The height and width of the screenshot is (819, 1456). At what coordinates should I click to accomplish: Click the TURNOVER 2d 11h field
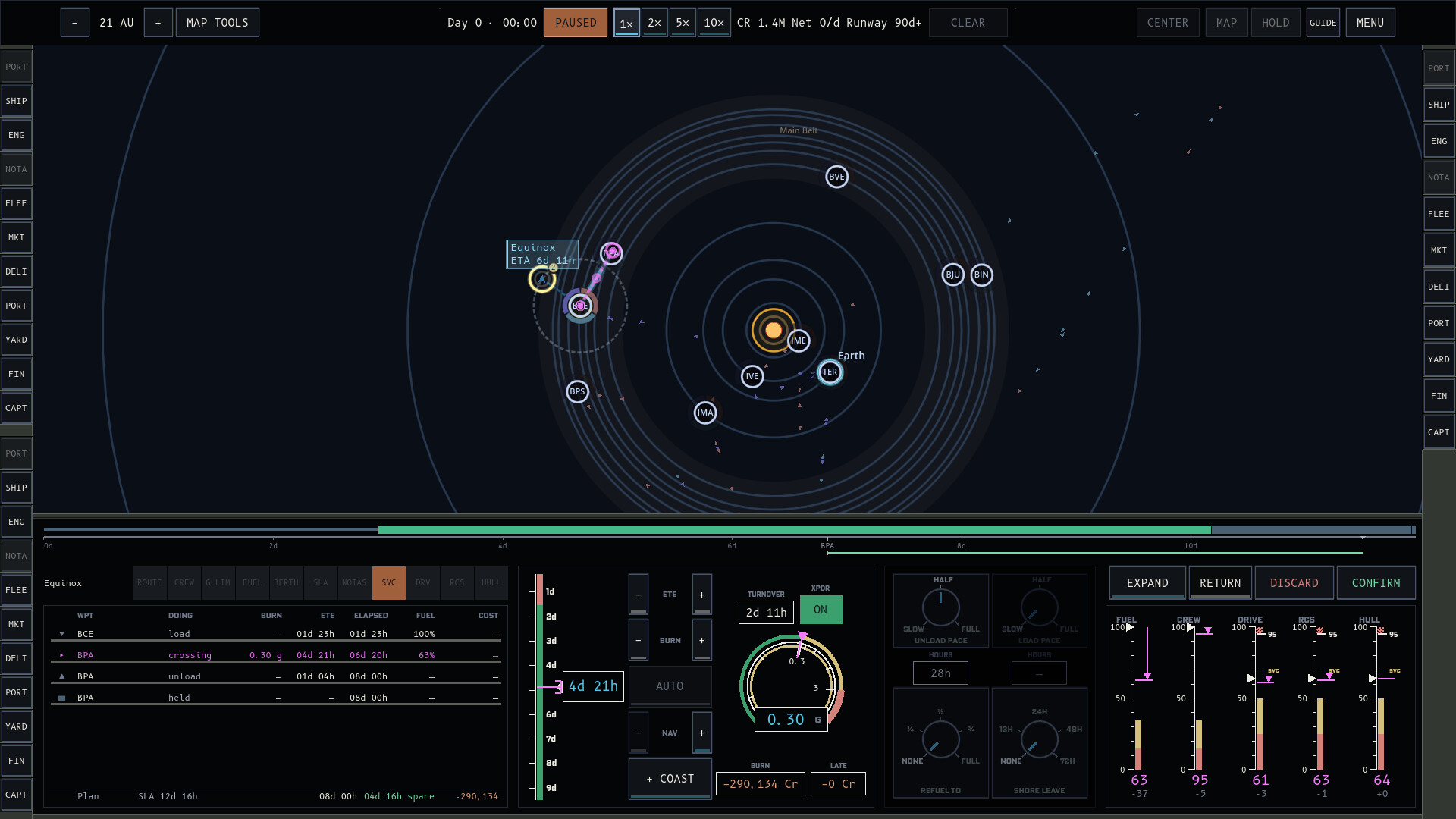766,612
